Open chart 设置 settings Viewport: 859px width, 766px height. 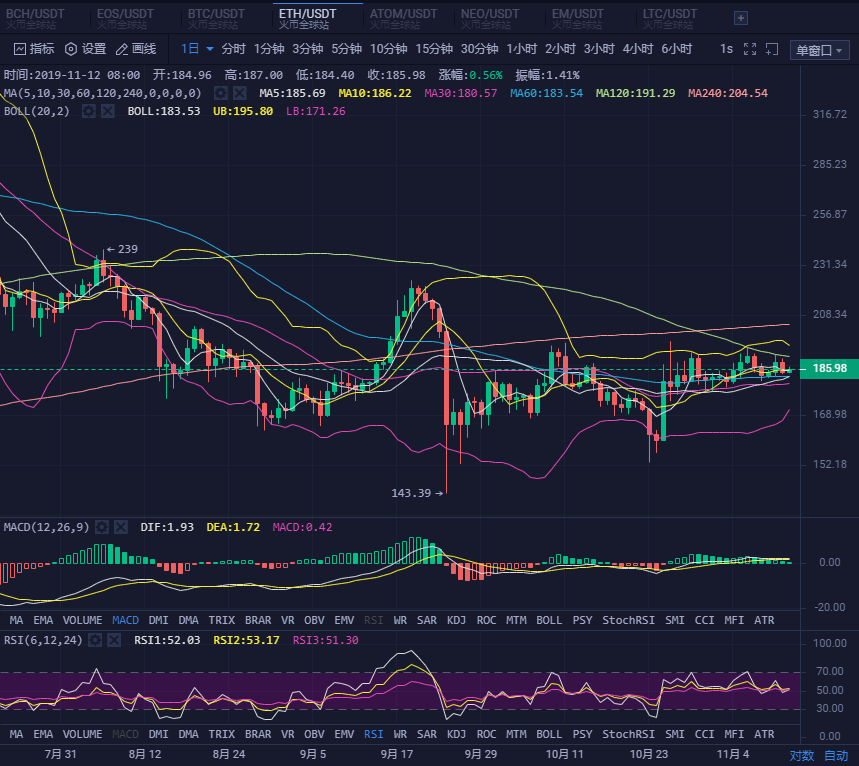pos(85,49)
